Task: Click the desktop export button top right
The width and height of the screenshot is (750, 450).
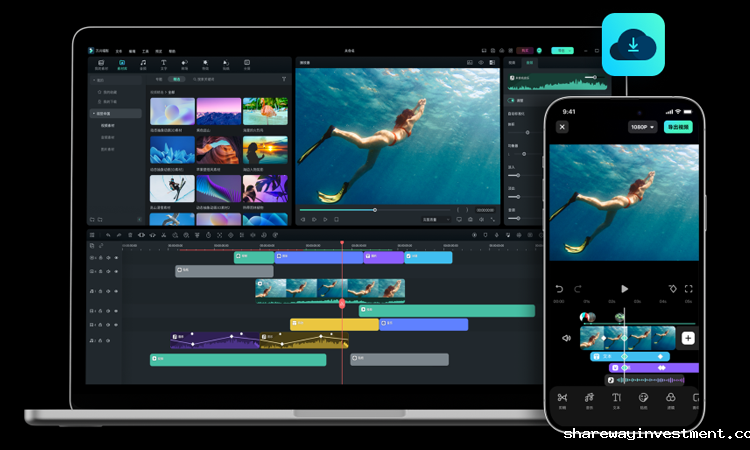Action: 563,49
